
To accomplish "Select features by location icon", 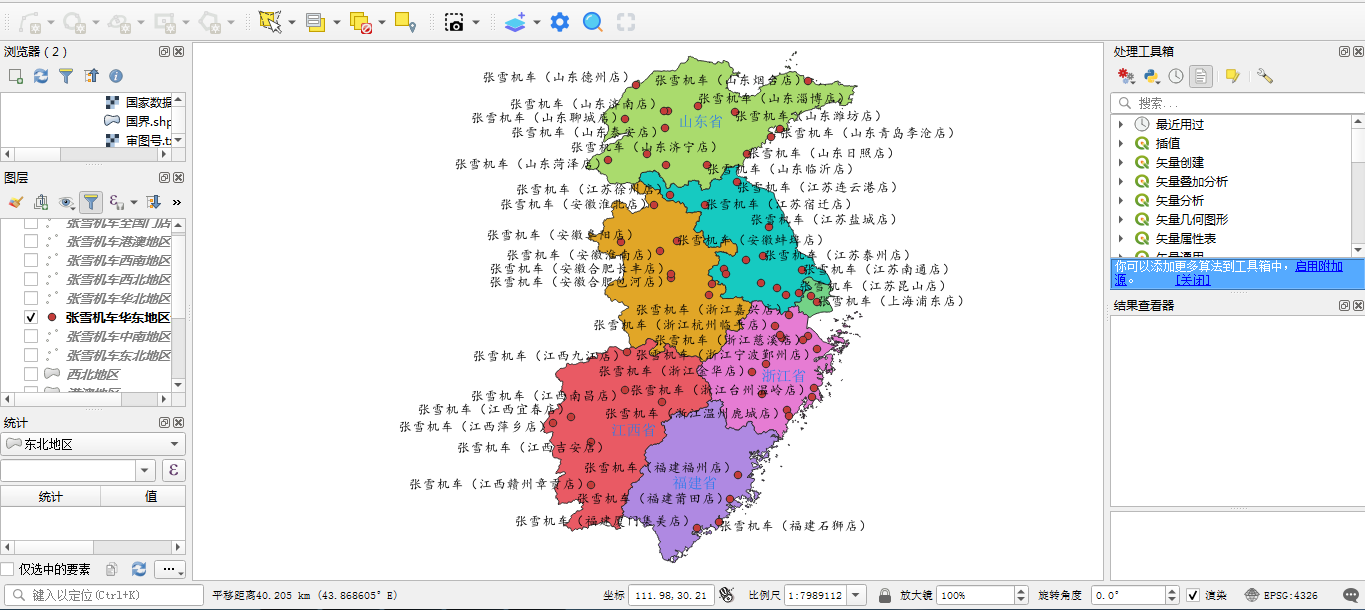I will pos(405,21).
